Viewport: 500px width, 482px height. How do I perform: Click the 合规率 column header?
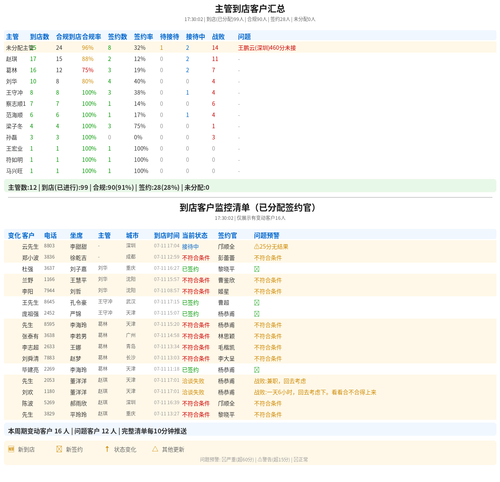[92, 37]
